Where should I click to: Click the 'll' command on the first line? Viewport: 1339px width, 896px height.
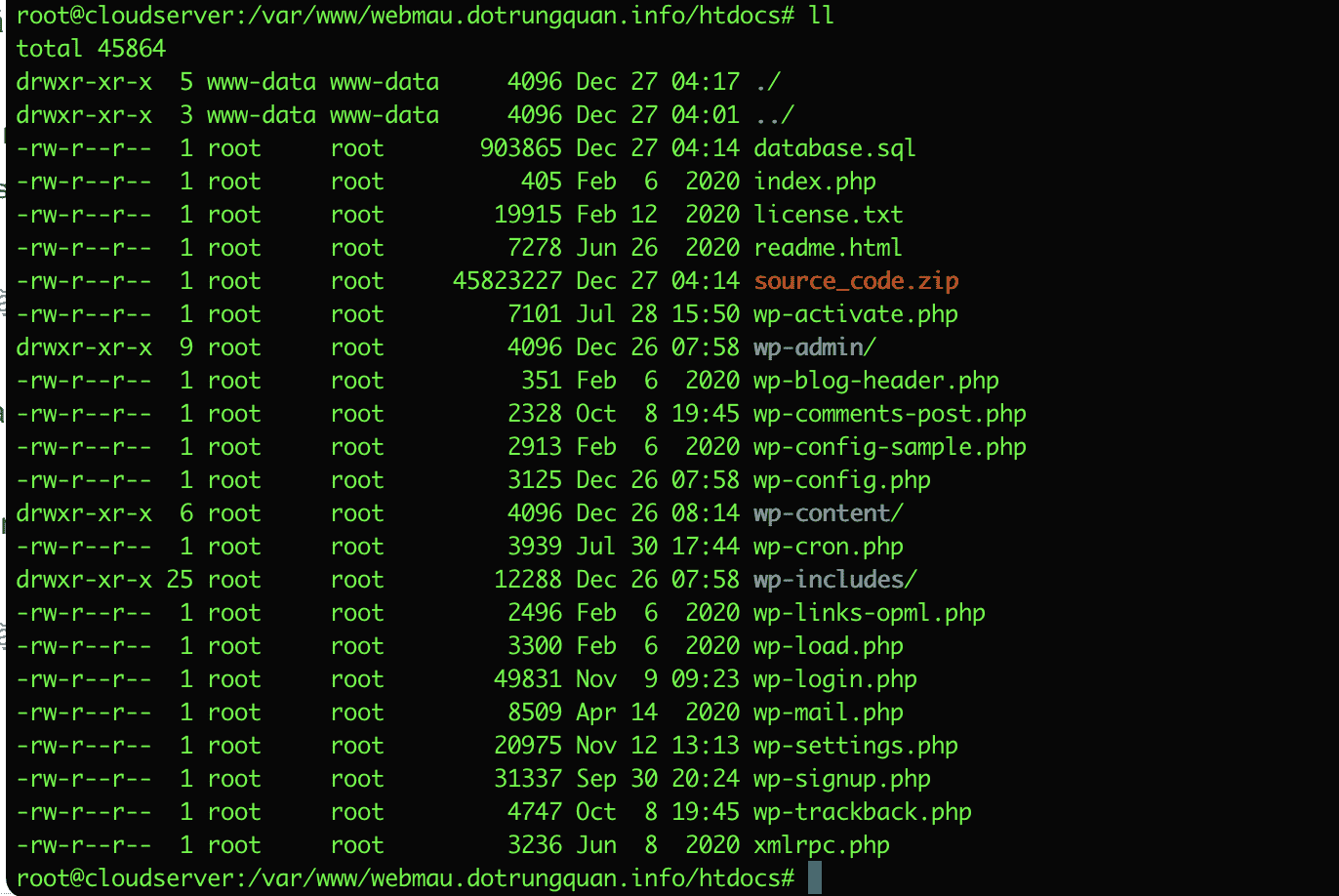822,16
